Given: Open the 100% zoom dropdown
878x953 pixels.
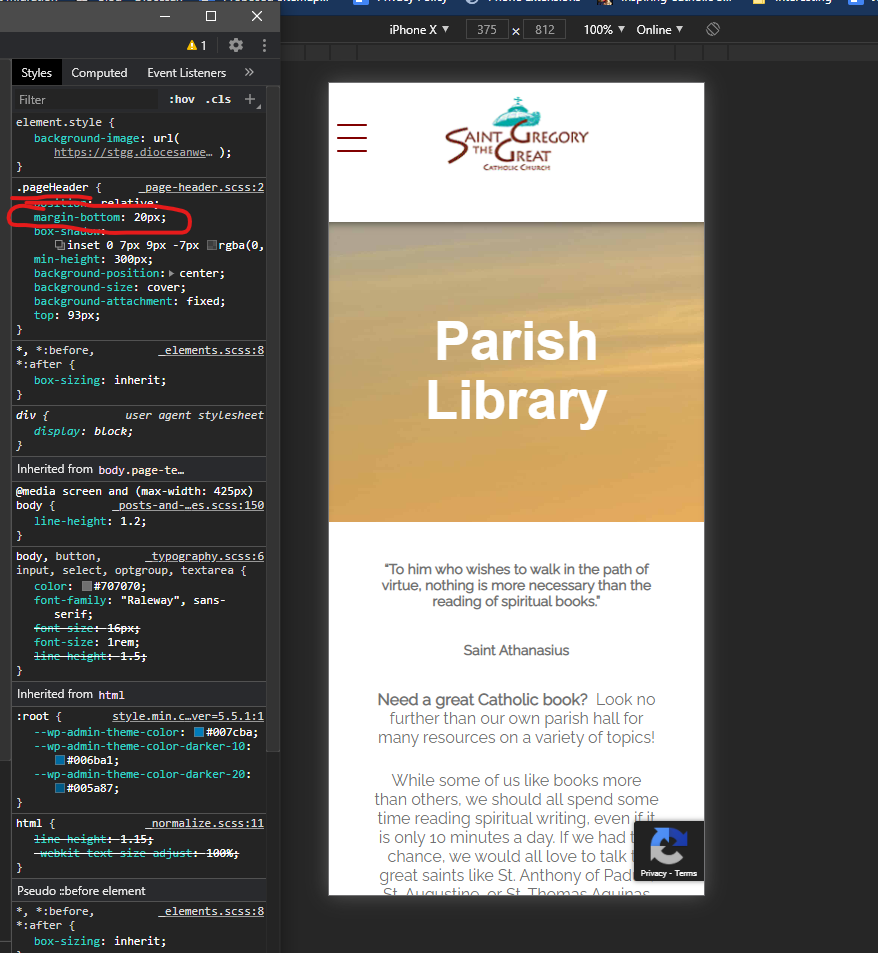Looking at the screenshot, I should 604,30.
